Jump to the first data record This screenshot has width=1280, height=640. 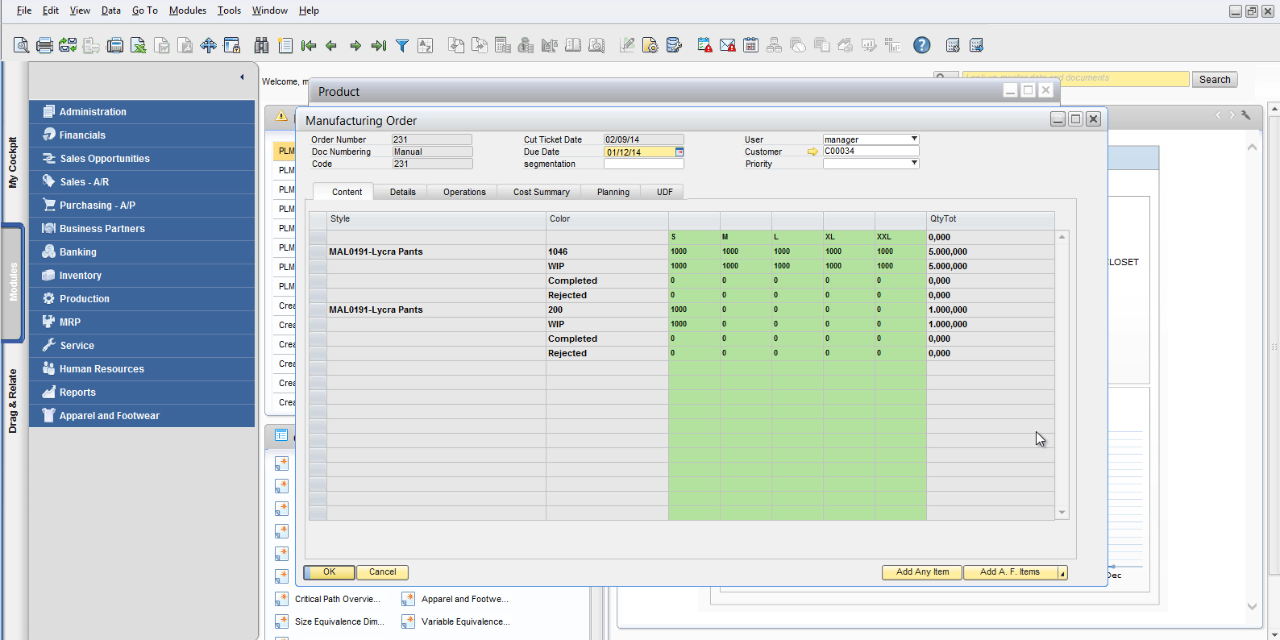(308, 45)
